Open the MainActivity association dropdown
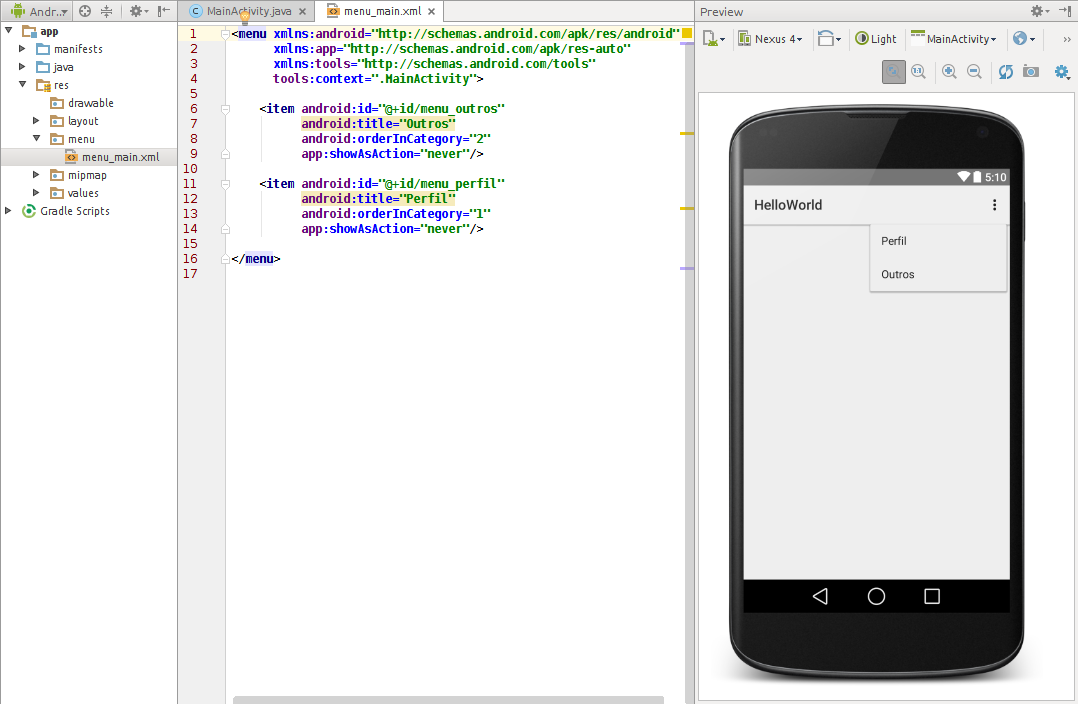The image size is (1078, 704). click(954, 38)
